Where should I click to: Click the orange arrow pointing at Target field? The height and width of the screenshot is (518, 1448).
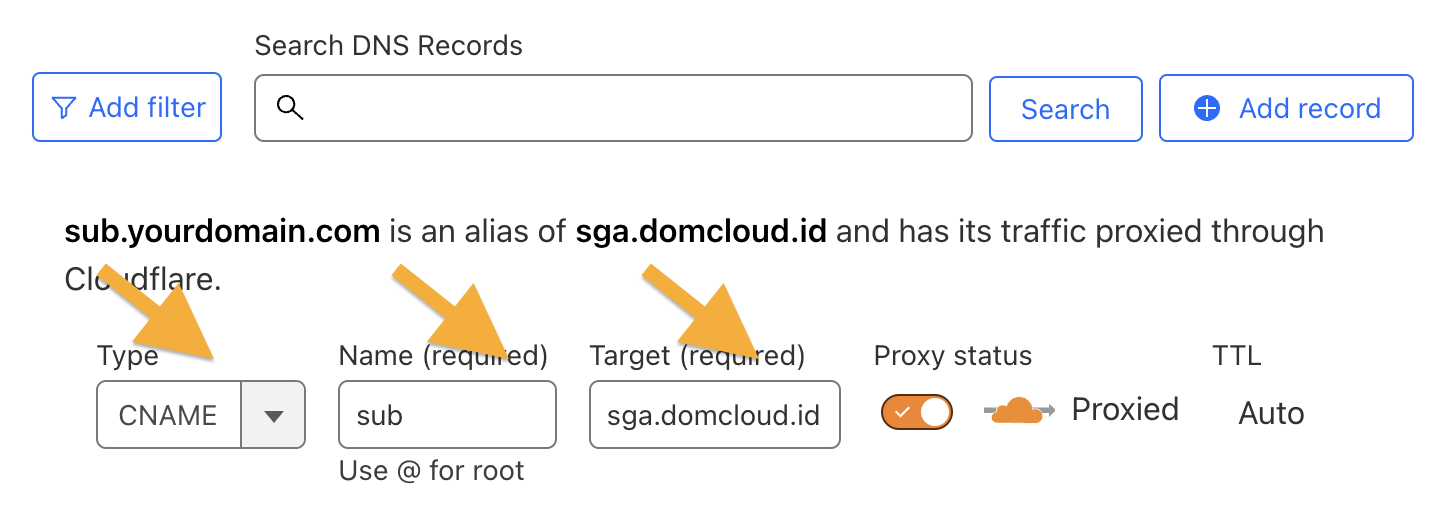[x=704, y=313]
